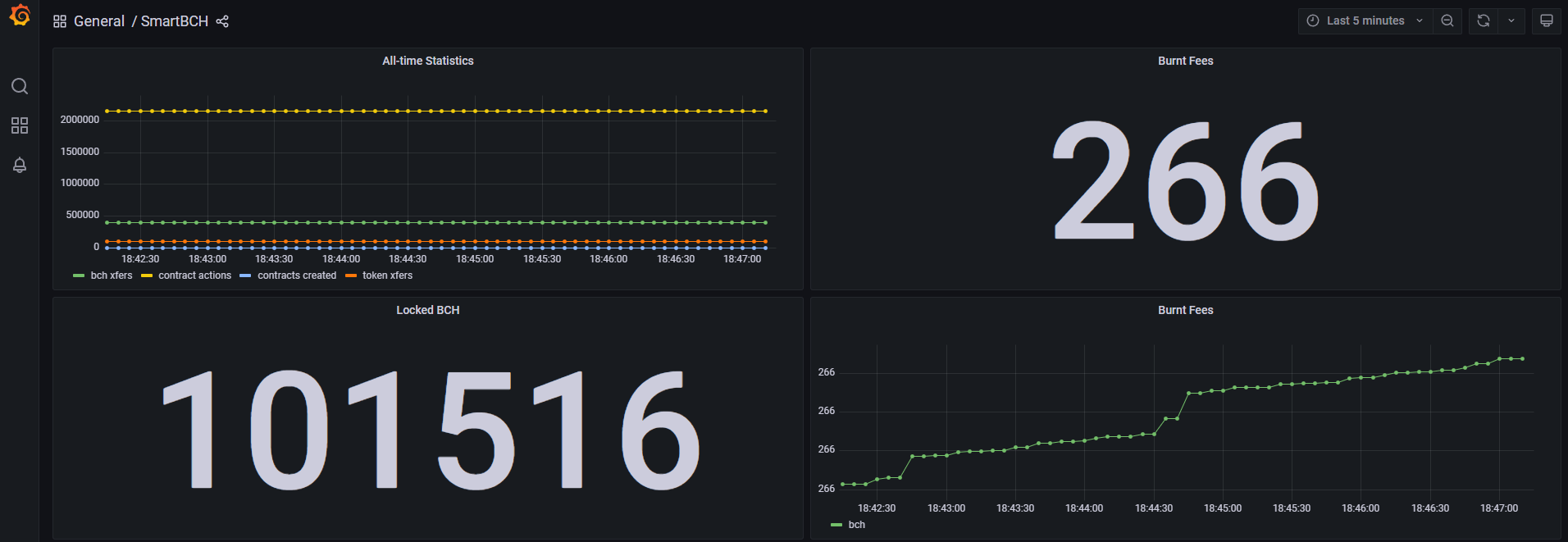Click the dashboard grid icon beside General

coord(60,21)
